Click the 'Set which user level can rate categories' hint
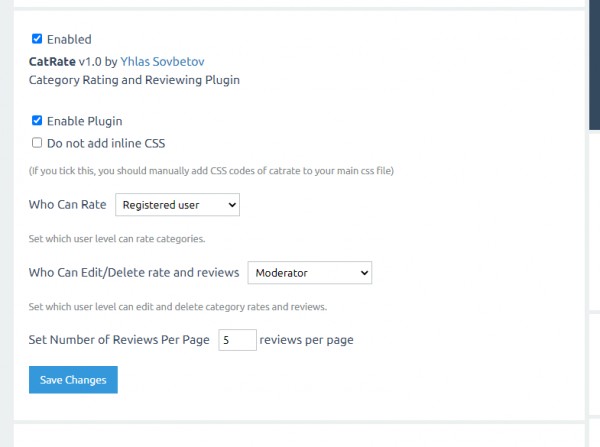The image size is (600, 447). coord(118,238)
